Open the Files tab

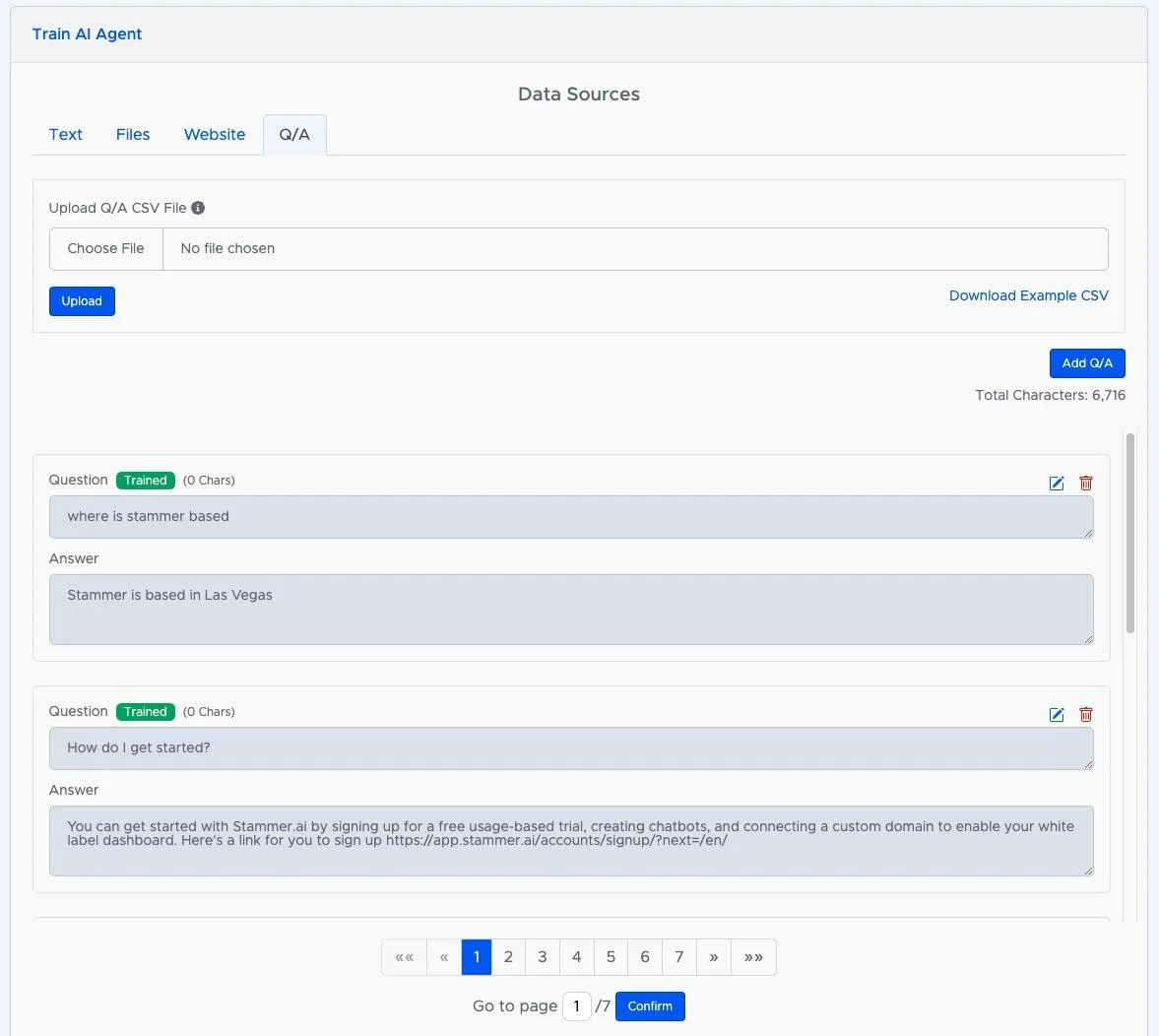click(133, 135)
